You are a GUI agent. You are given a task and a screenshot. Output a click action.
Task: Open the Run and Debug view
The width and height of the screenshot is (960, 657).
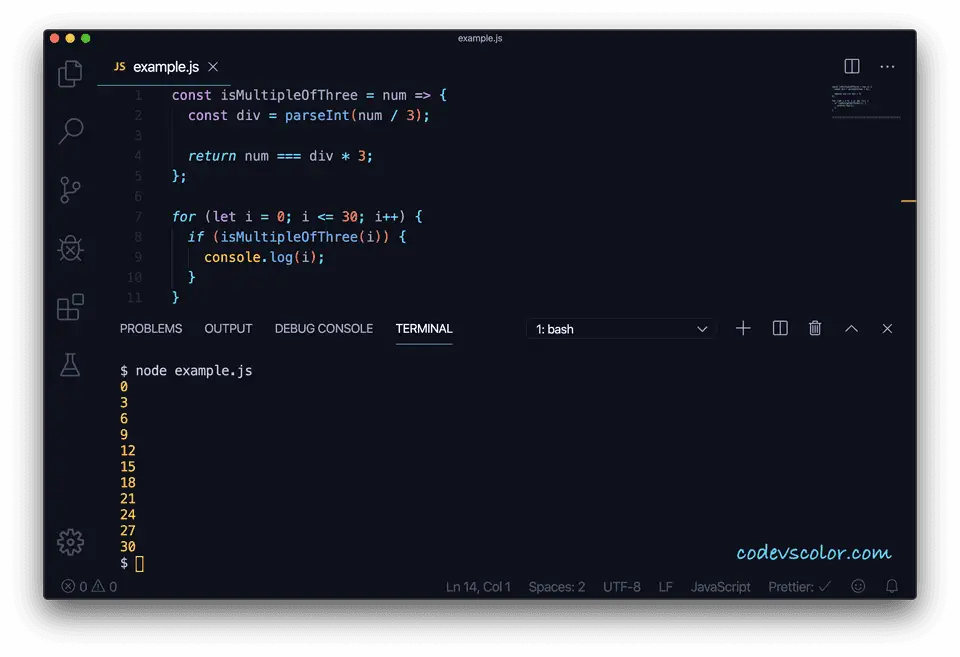(70, 248)
